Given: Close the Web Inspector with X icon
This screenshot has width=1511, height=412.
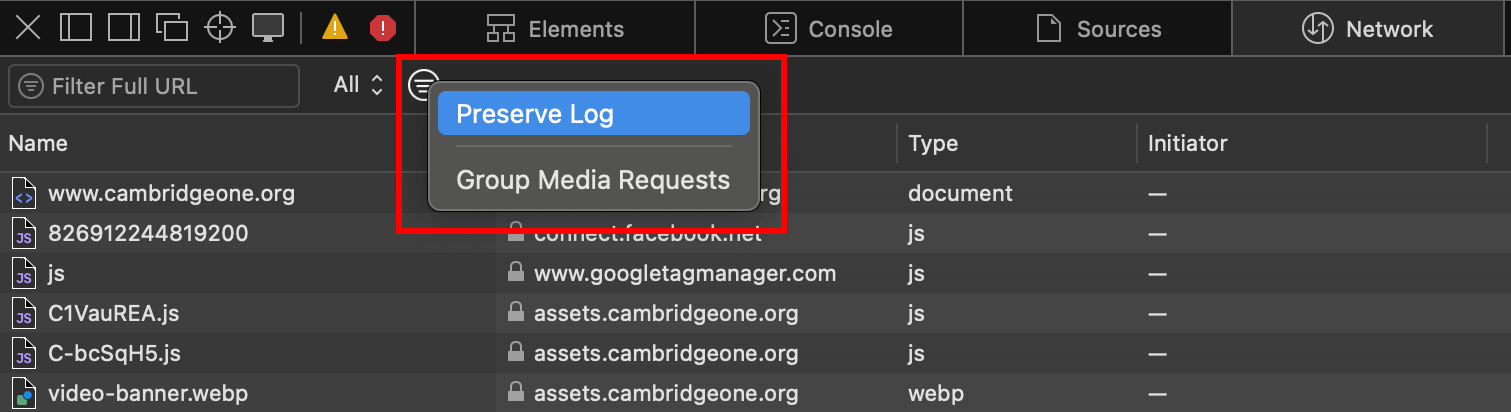Looking at the screenshot, I should pyautogui.click(x=28, y=28).
